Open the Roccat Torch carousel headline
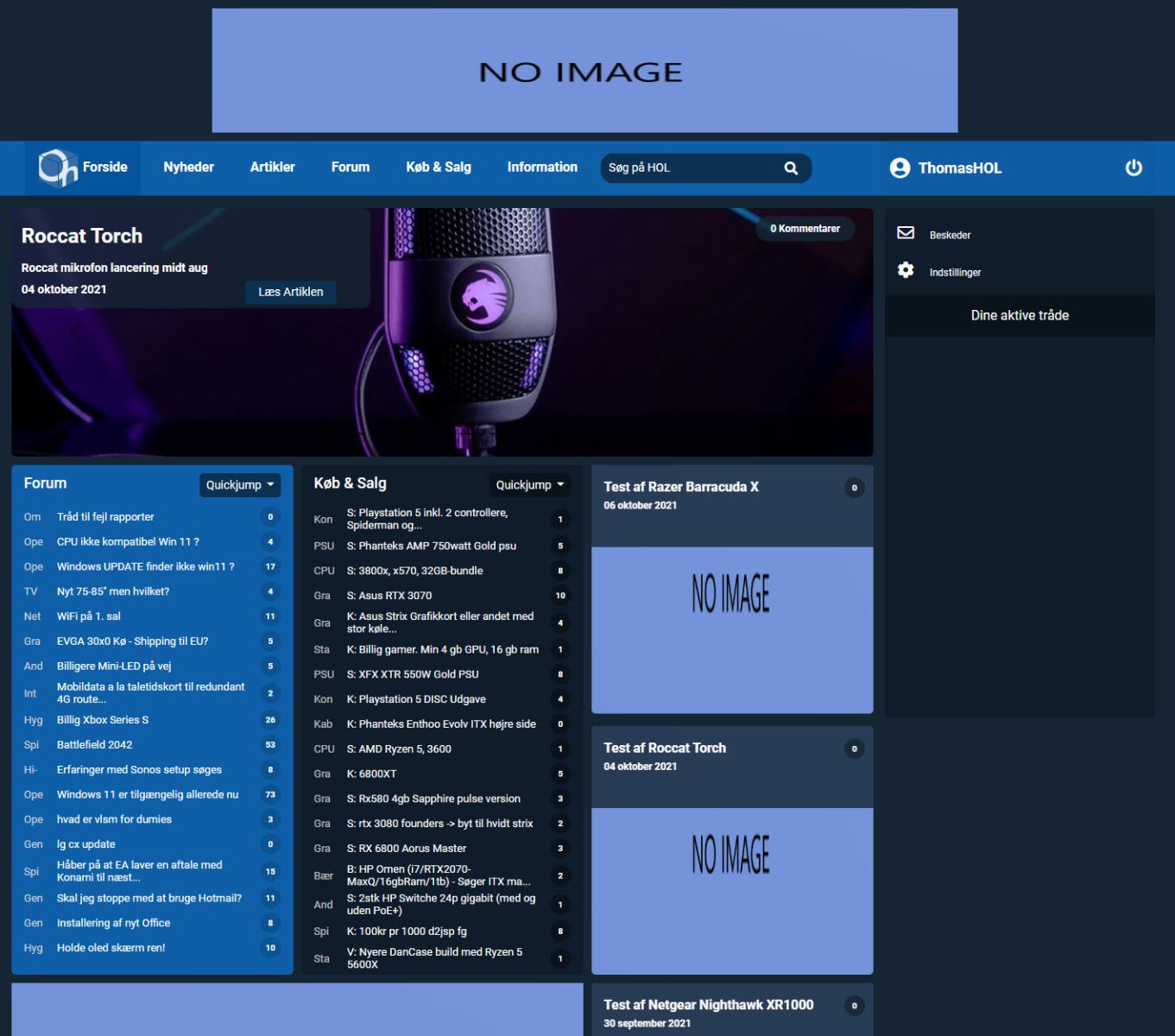Screen dimensions: 1175x1036 [82, 236]
